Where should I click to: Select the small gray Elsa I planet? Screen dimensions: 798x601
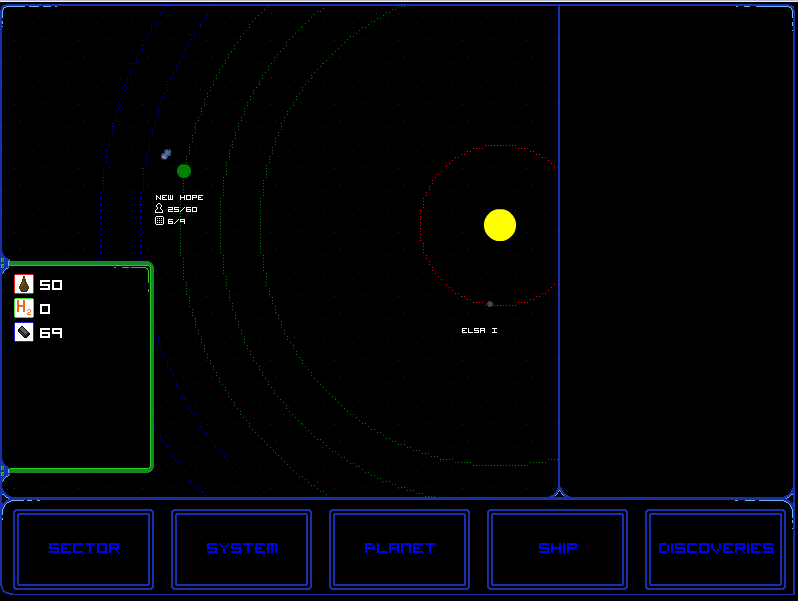tap(490, 304)
